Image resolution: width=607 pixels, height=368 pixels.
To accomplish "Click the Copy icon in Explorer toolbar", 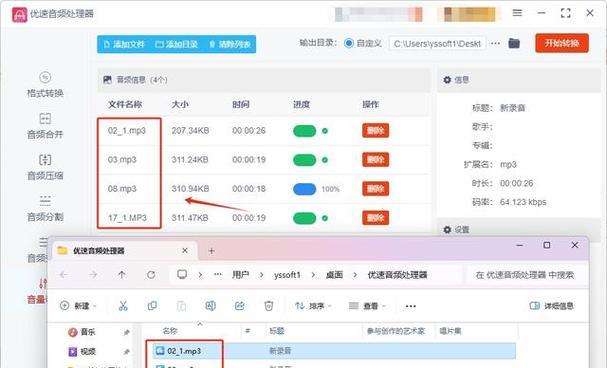I will (x=152, y=306).
